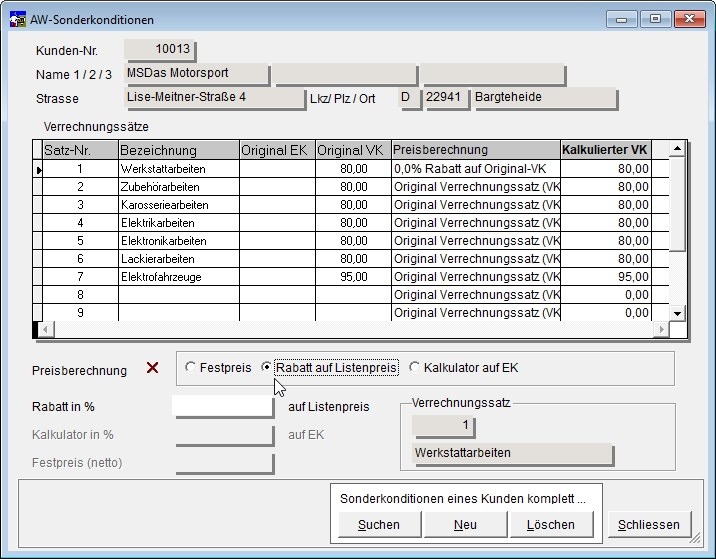This screenshot has height=559, width=716.
Task: Click the empty Name 3 field
Action: point(493,74)
